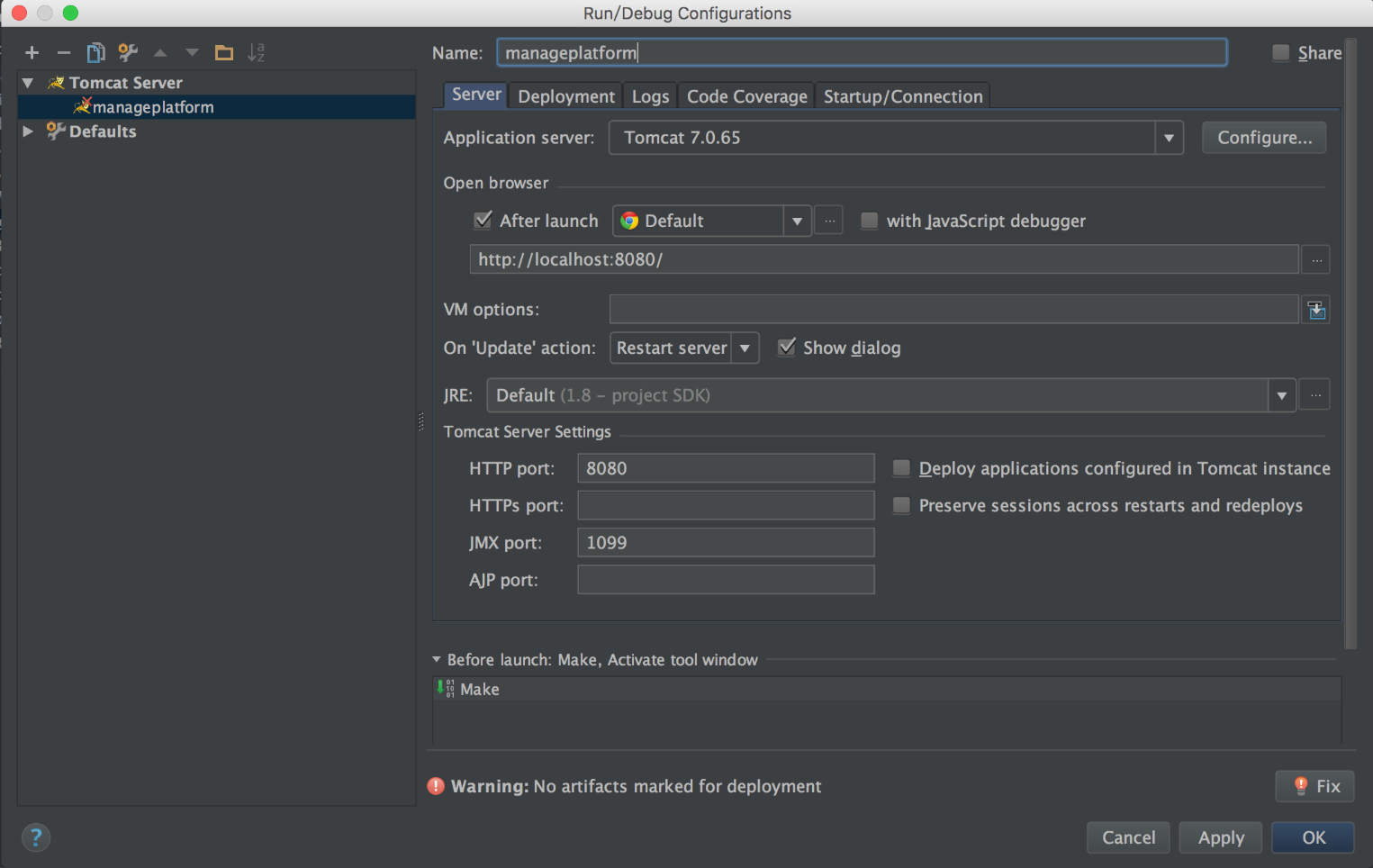Click the JMX port field
1373x868 pixels.
726,542
